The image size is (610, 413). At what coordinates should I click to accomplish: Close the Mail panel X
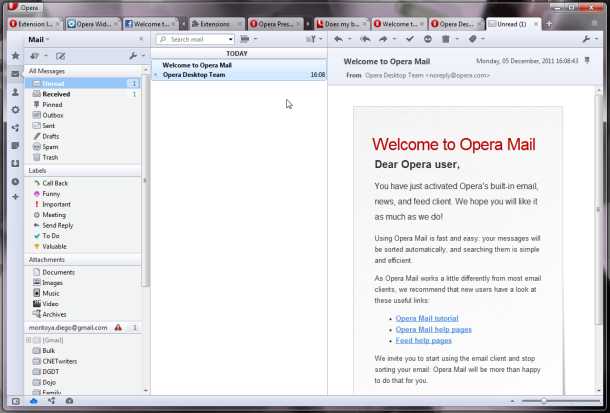141,39
